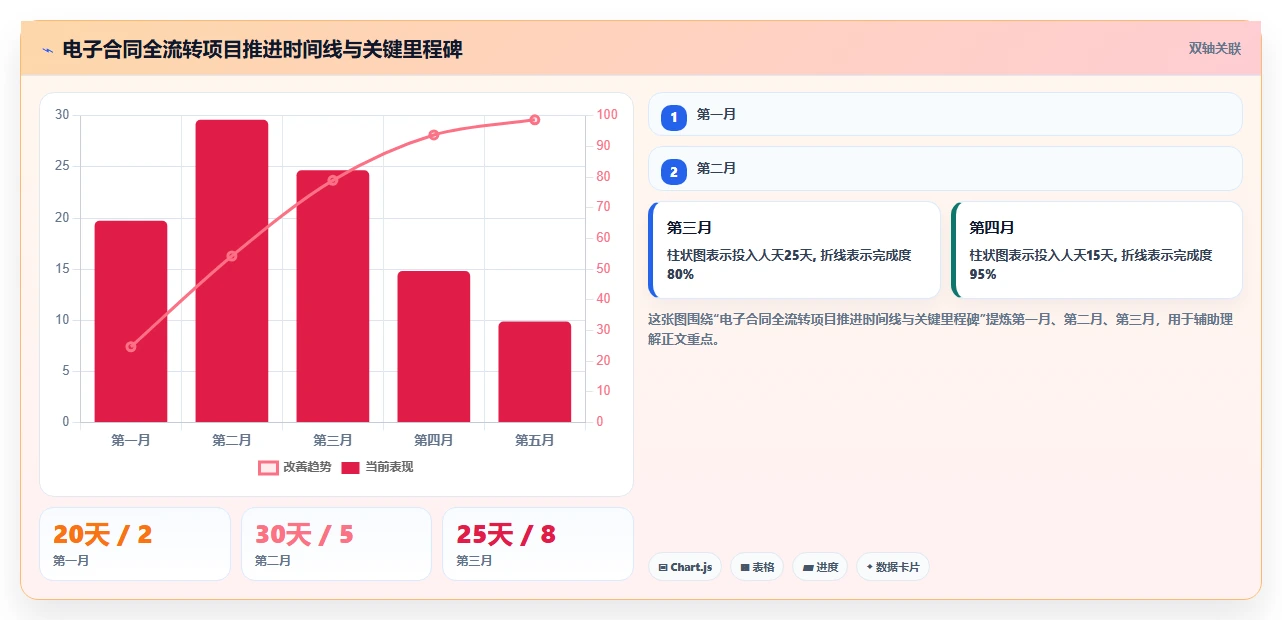Click the chart title 电子合同全流转项目推进时间线与关键里程碑
This screenshot has width=1282, height=620.
[263, 49]
